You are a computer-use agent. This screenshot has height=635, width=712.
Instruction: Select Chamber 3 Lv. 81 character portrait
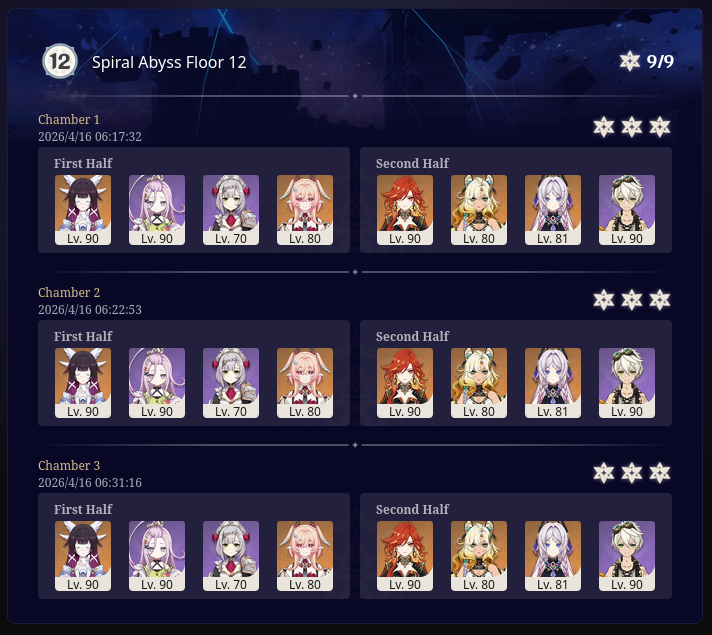click(553, 556)
